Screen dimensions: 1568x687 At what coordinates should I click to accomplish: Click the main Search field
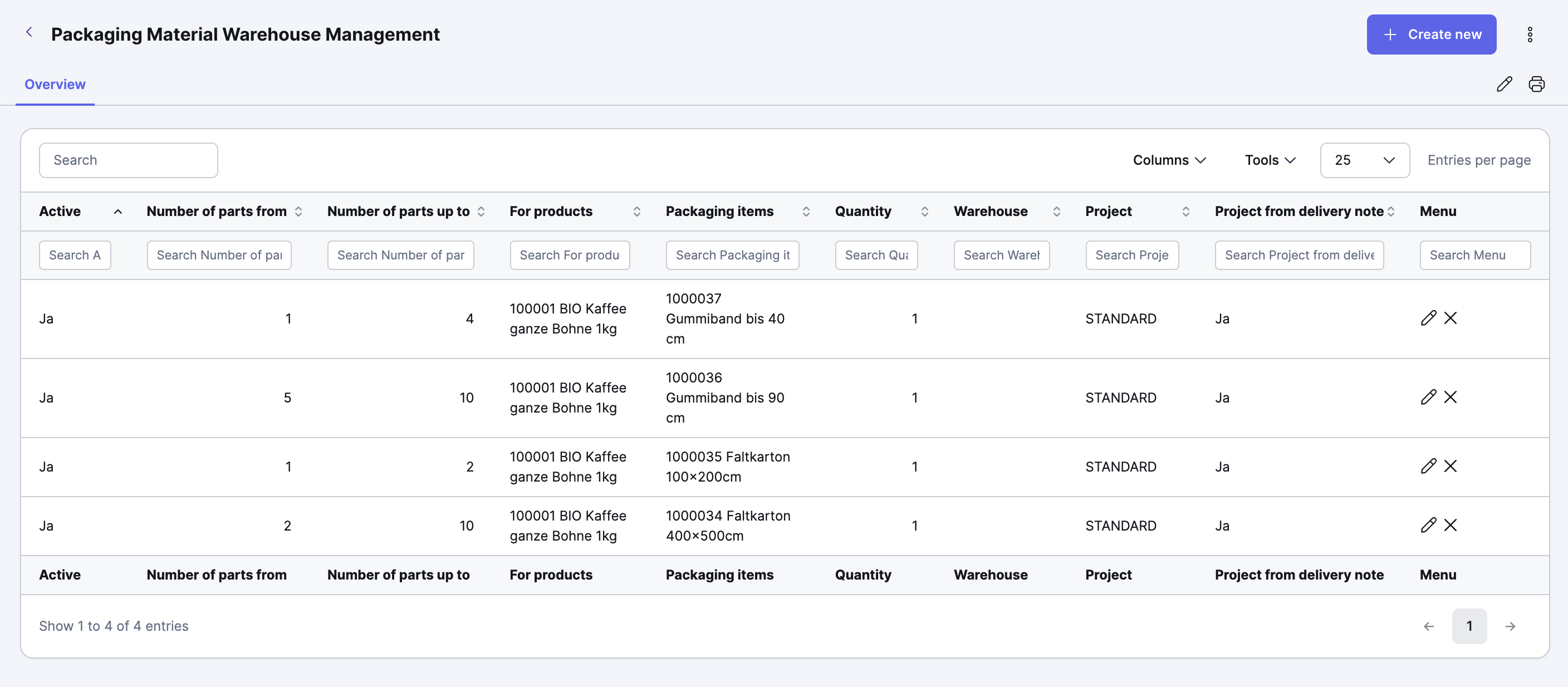pos(129,160)
